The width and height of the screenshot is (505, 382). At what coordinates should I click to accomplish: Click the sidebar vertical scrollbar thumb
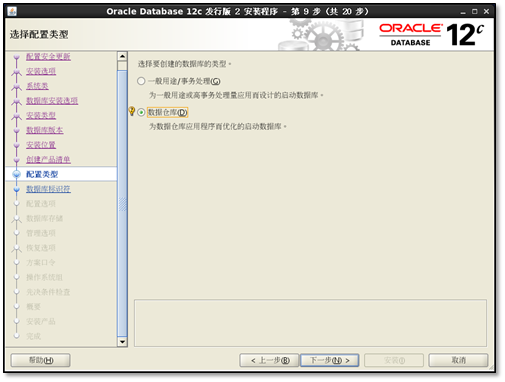(x=122, y=203)
